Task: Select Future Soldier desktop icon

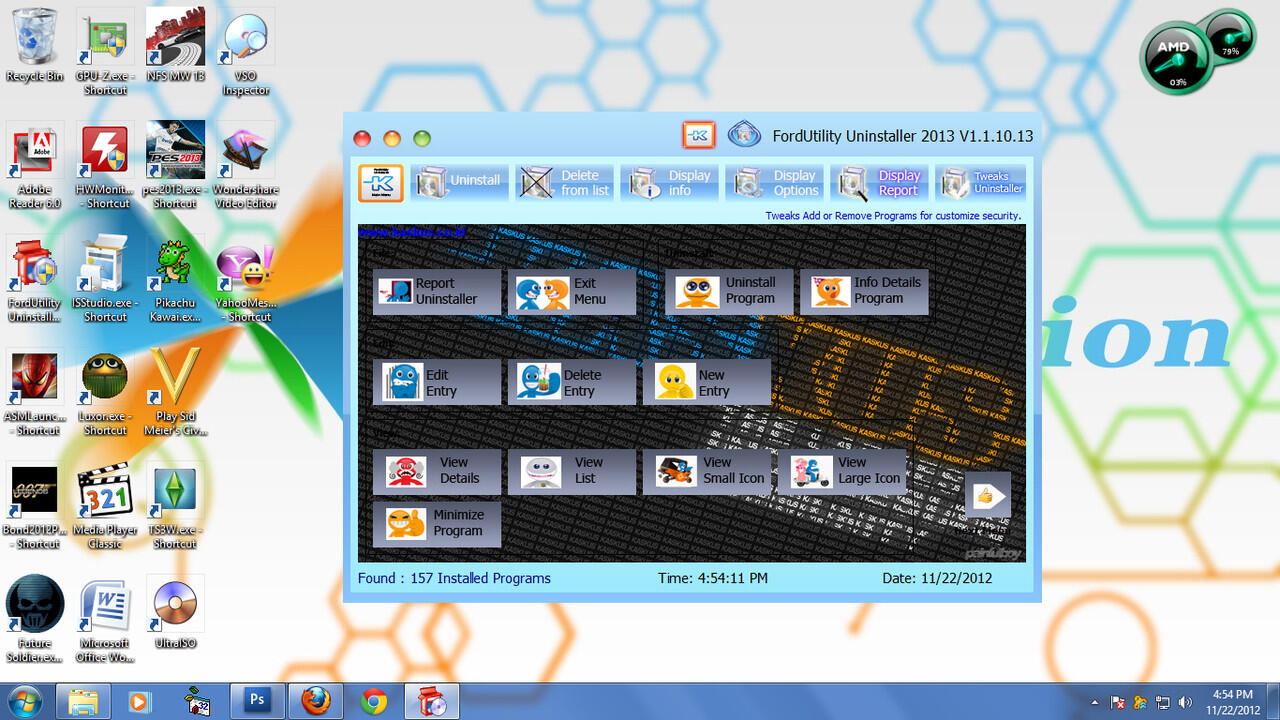Action: pos(35,620)
